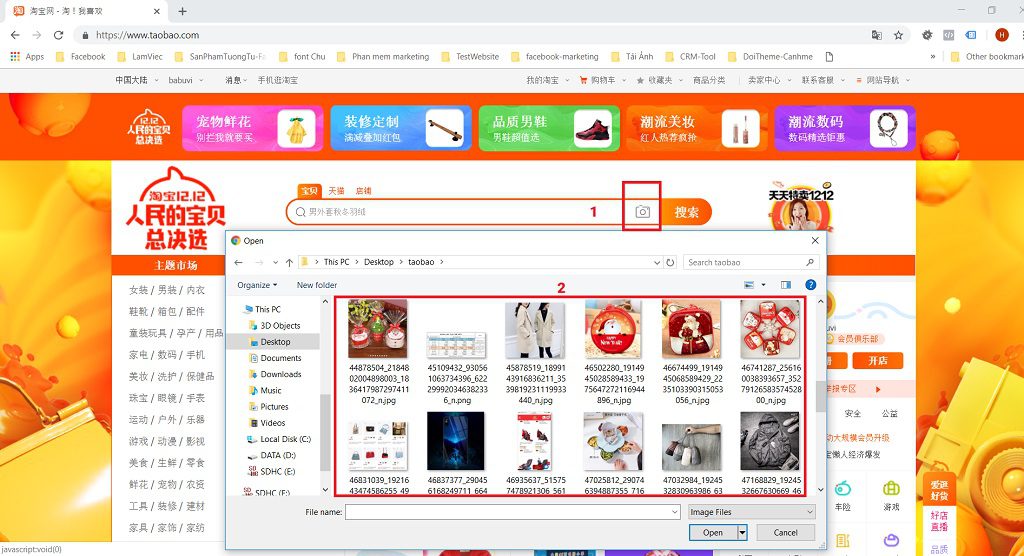The image size is (1024, 556).
Task: Open the Organize menu
Action: point(257,285)
